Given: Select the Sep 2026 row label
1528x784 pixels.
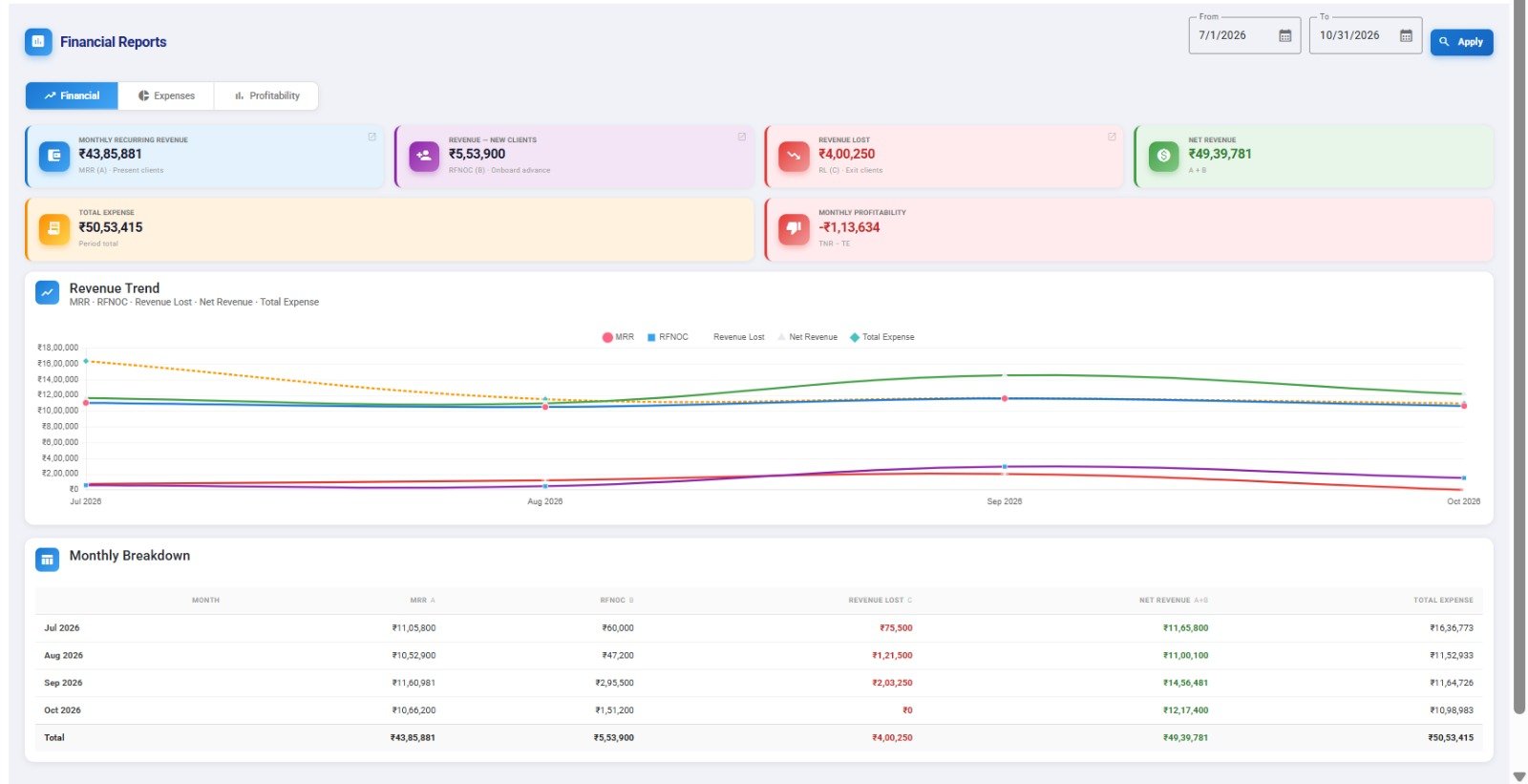Looking at the screenshot, I should [63, 684].
